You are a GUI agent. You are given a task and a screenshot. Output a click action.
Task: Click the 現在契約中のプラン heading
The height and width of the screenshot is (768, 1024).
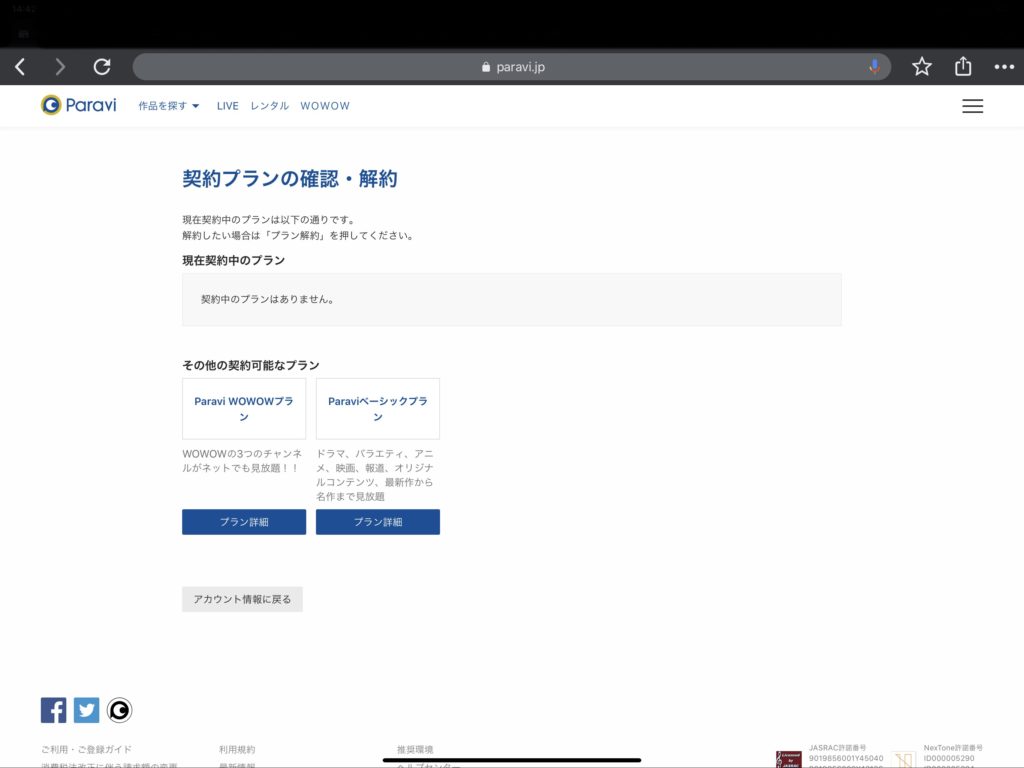(x=233, y=260)
